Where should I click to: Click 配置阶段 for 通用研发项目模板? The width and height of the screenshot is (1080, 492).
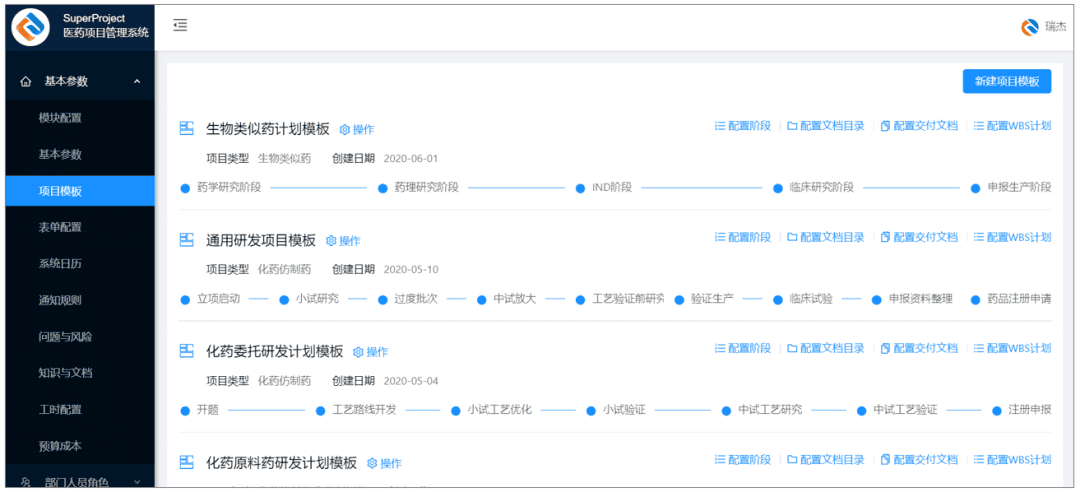[743, 237]
